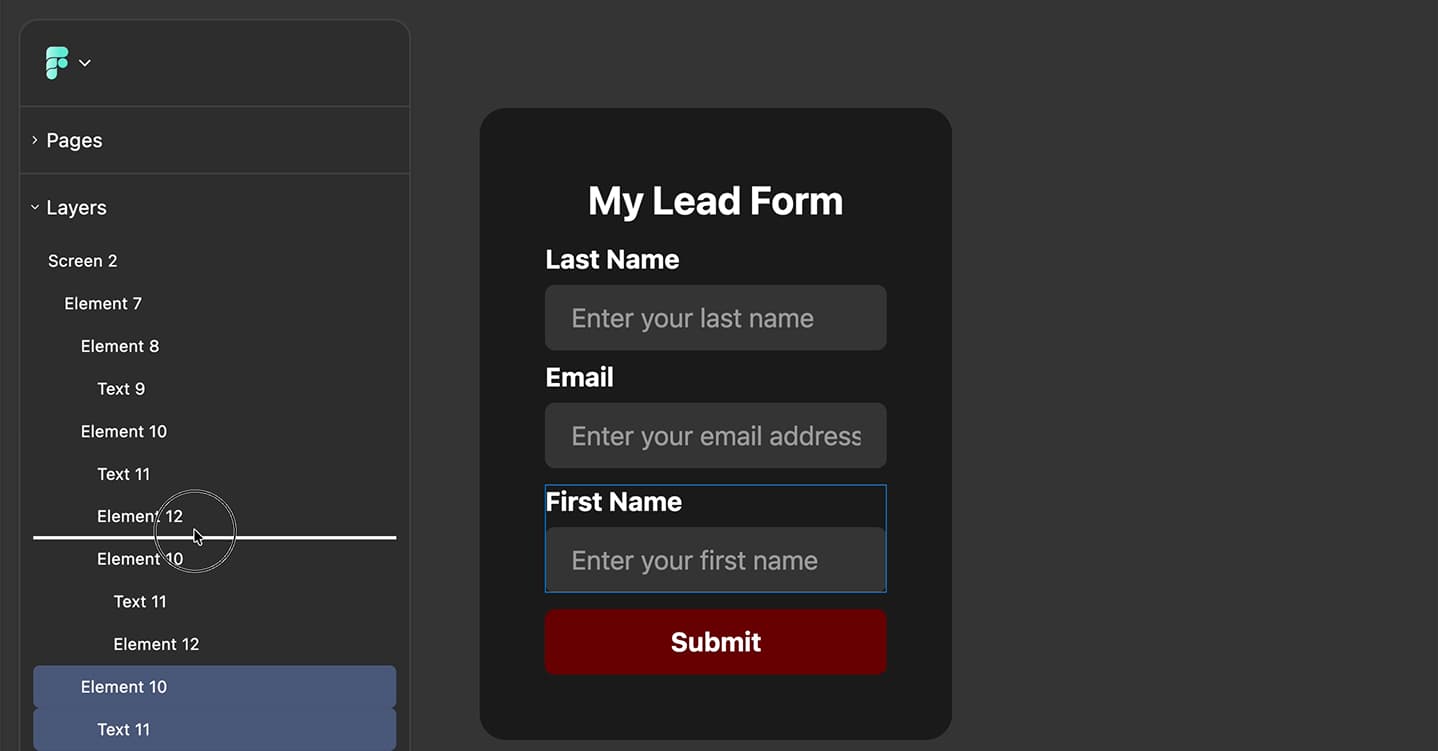This screenshot has height=751, width=1438.
Task: Select the Element 10 layer directly below Text 9
Action: point(124,432)
